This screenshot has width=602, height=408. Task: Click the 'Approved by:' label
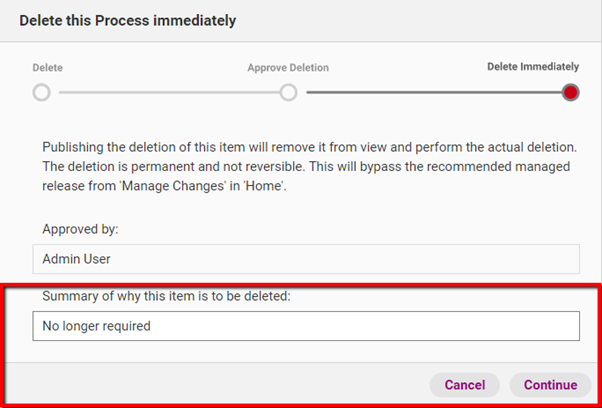coord(81,229)
